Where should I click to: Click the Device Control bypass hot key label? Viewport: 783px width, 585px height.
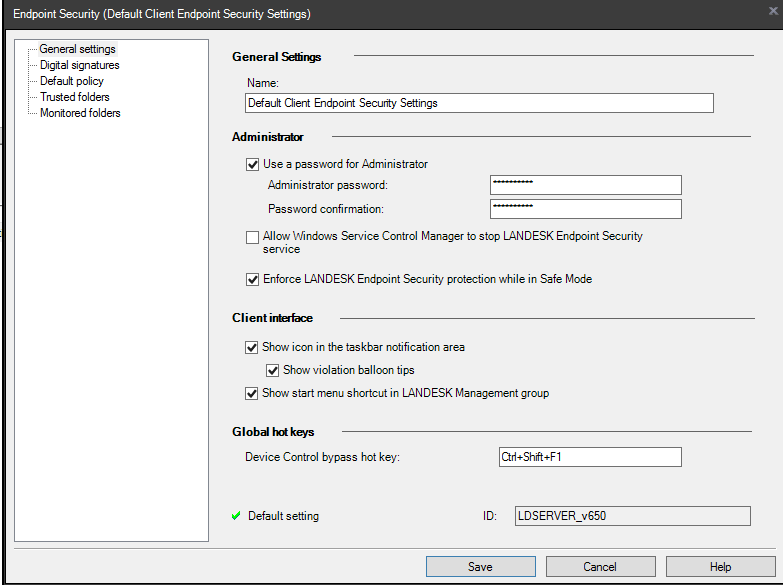coord(322,457)
